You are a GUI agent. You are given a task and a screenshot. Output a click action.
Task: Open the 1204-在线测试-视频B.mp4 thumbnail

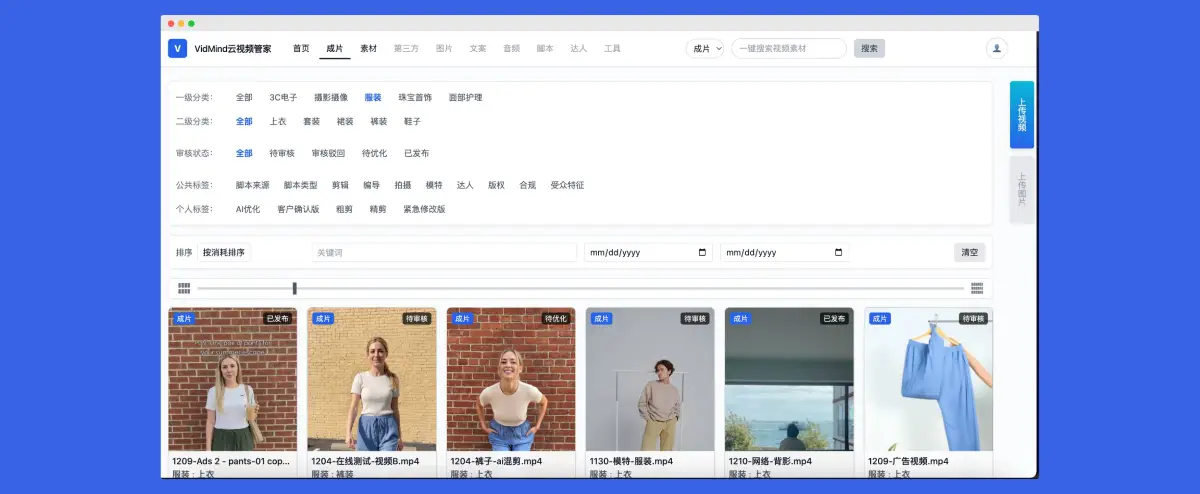372,380
